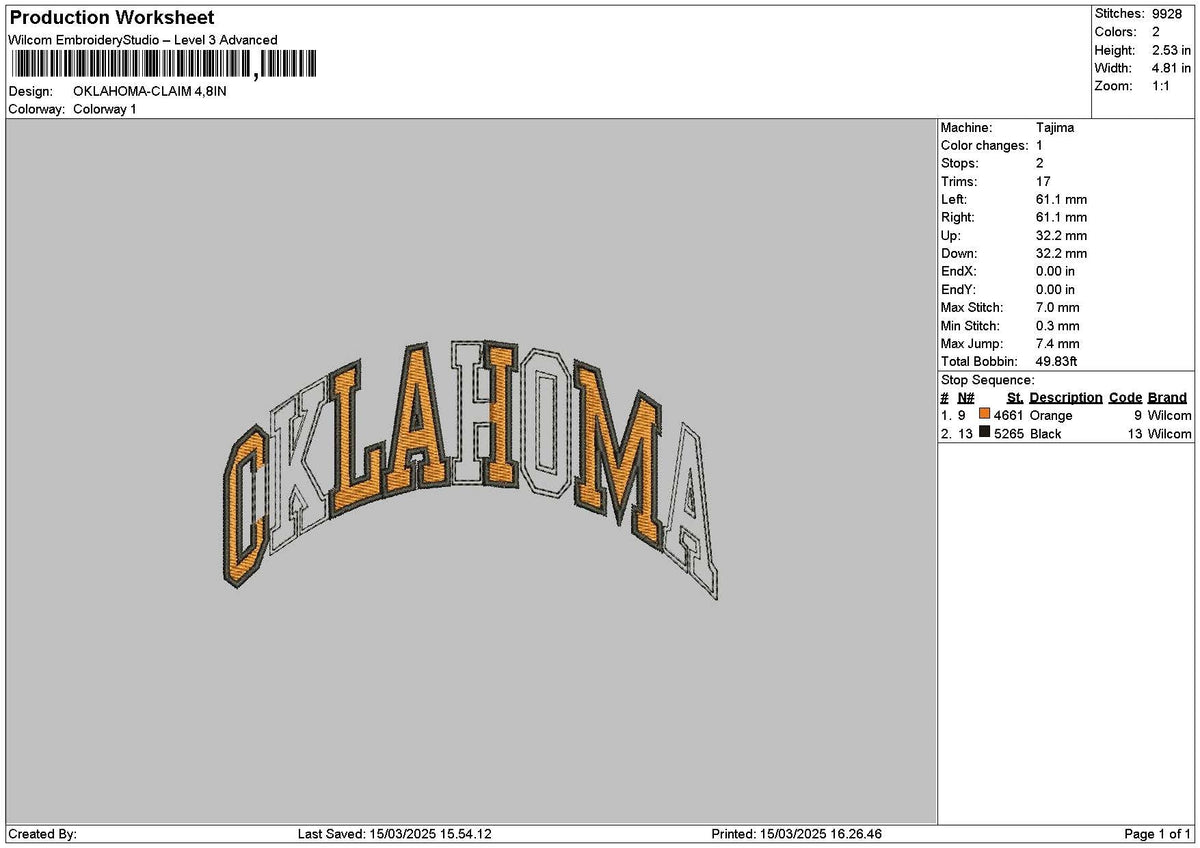
Task: Click the Height value '2.53 in'
Action: 1172,50
